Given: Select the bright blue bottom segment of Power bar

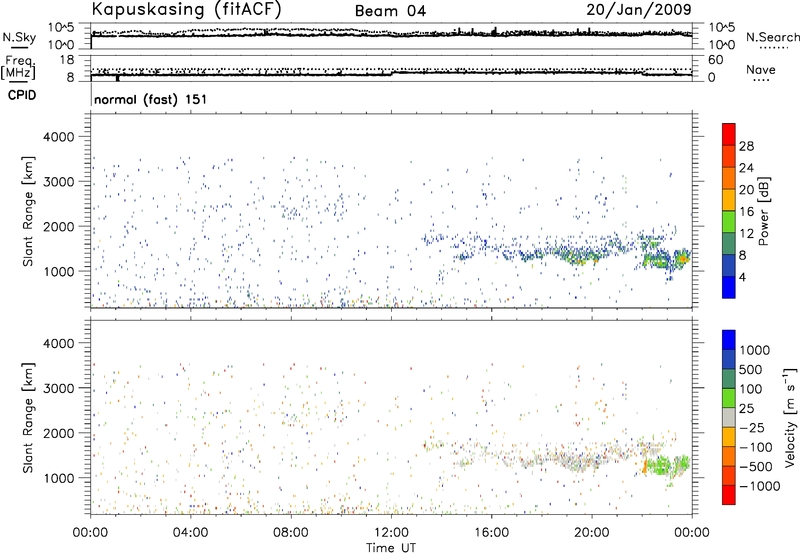Looking at the screenshot, I should coord(729,287).
